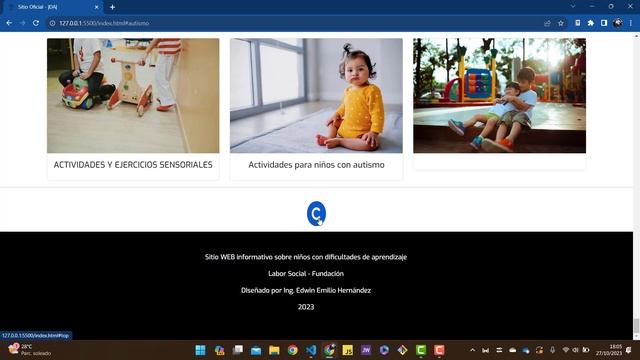The height and width of the screenshot is (360, 640).
Task: Open the playground children image
Action: pos(500,96)
